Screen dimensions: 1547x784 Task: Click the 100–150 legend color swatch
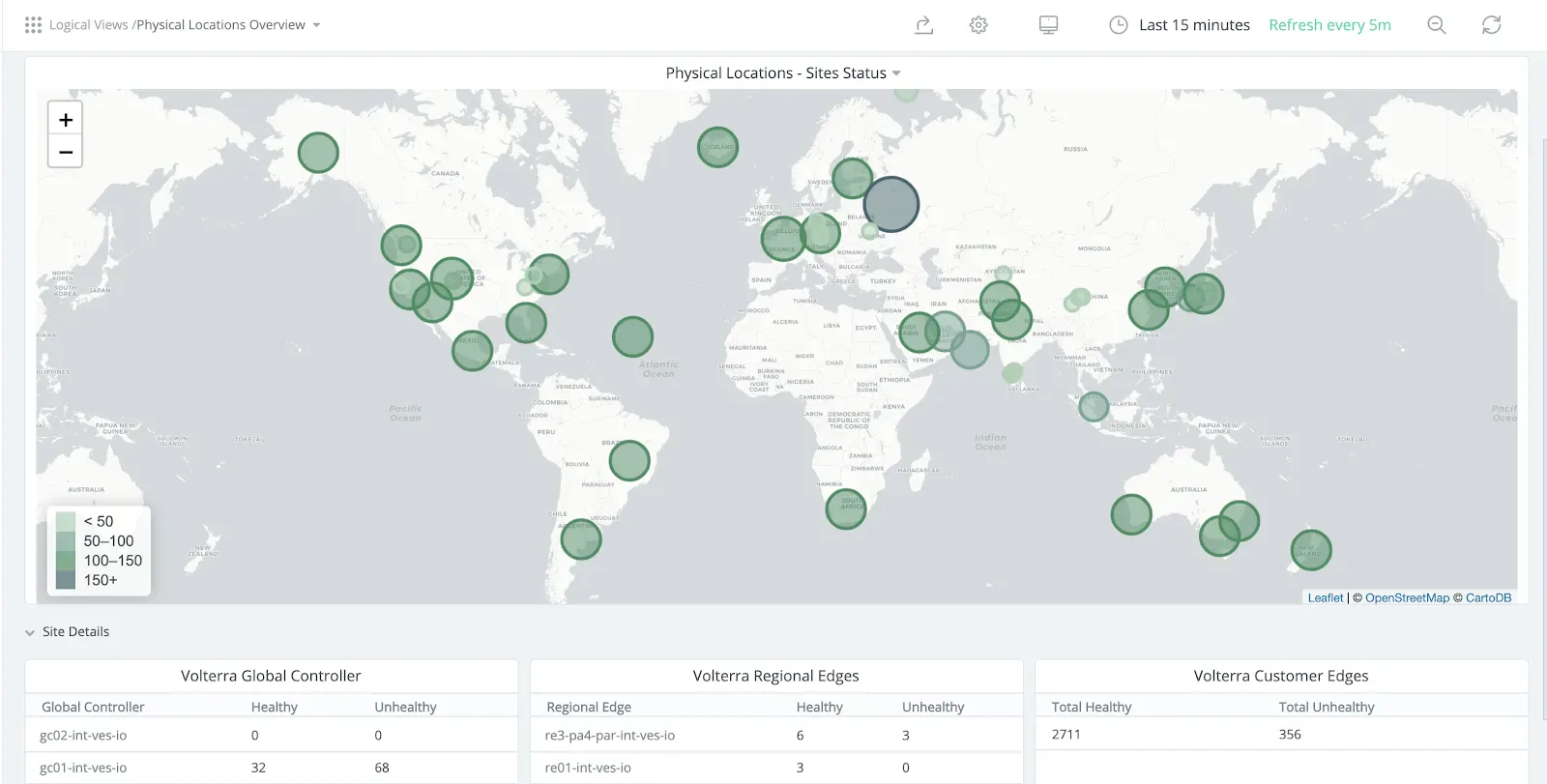(x=66, y=561)
